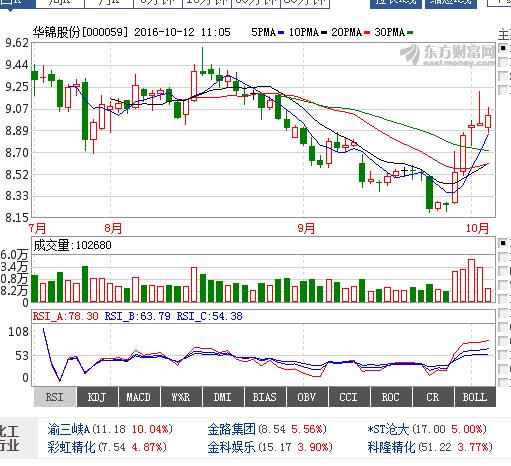The image size is (511, 466).
Task: Show the W%R indicator
Action: point(181,397)
